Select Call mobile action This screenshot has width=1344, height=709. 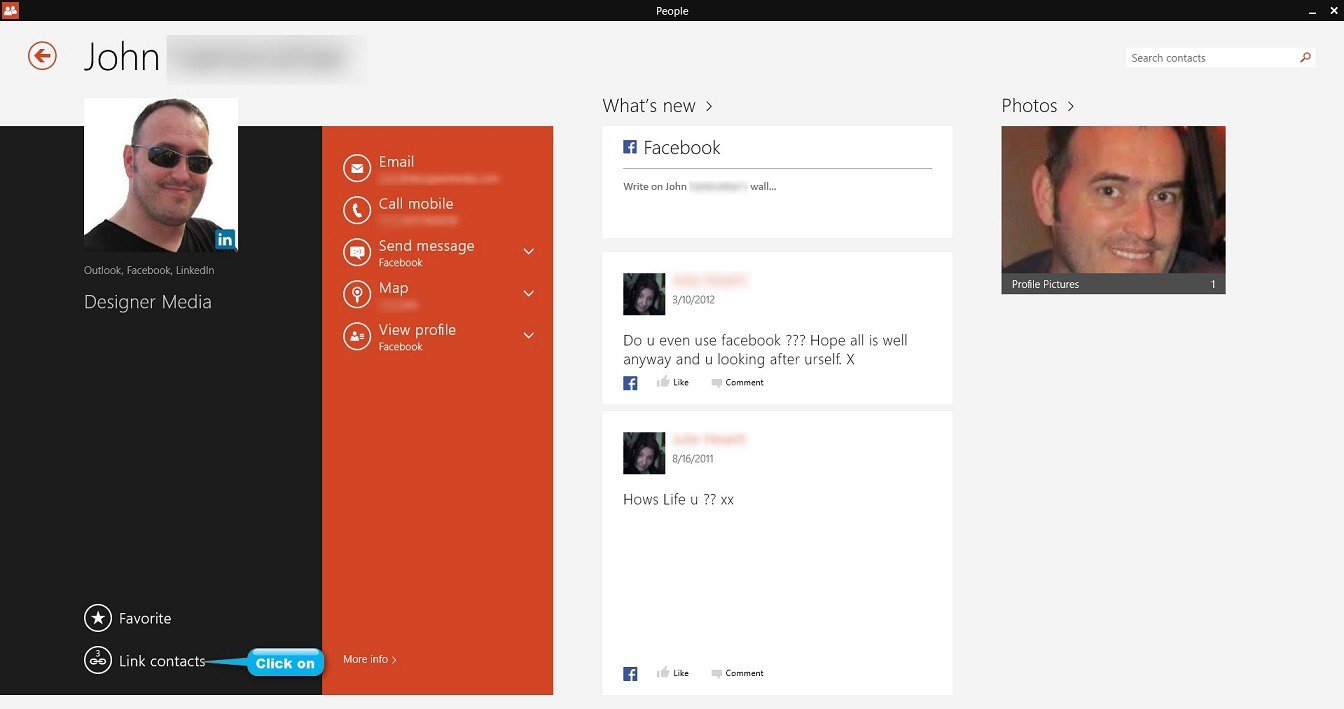point(416,203)
